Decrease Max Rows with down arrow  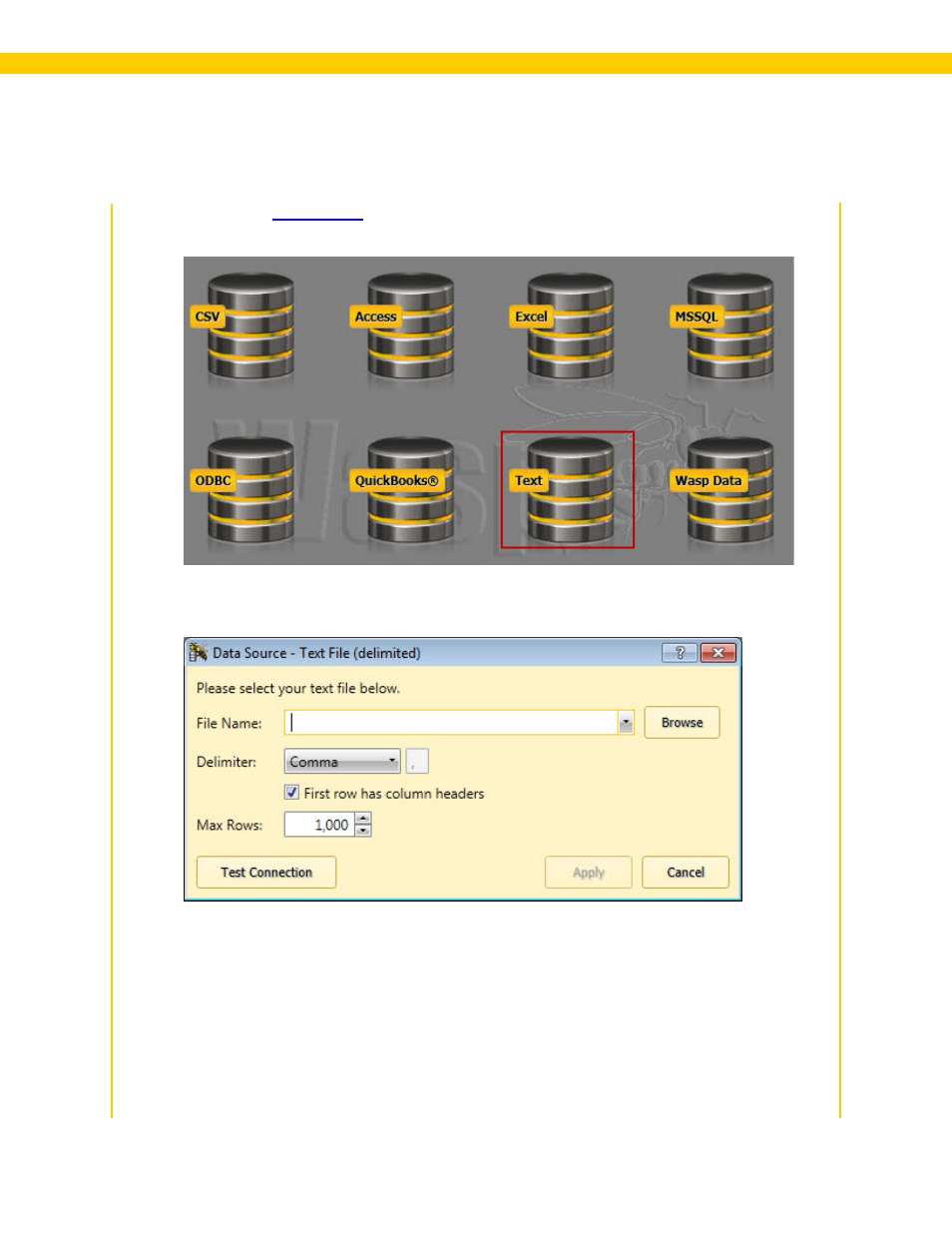point(363,831)
